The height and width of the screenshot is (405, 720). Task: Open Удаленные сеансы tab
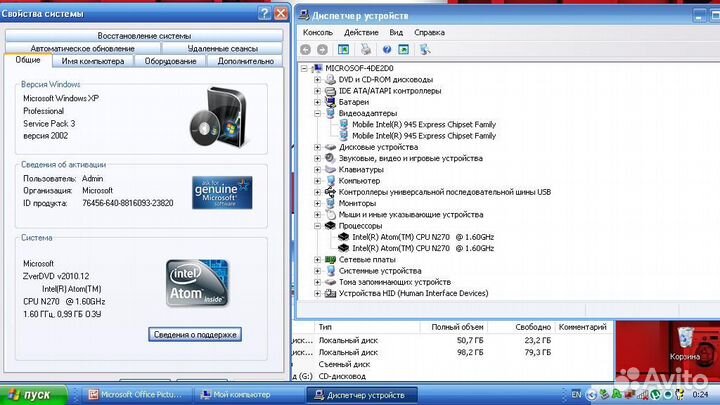click(x=222, y=48)
